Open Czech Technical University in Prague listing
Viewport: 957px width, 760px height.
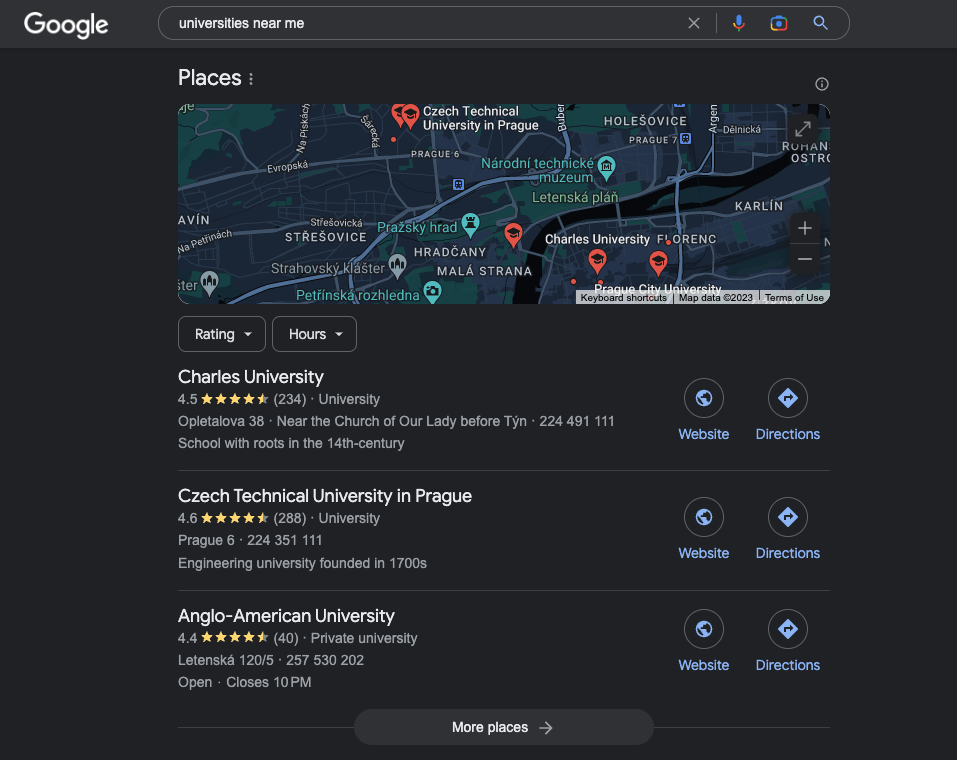325,496
